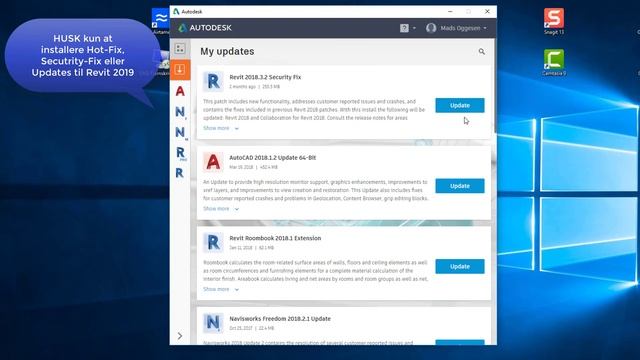The image size is (640, 360).
Task: Click the Autodesk title bar app icon
Action: [x=176, y=11]
